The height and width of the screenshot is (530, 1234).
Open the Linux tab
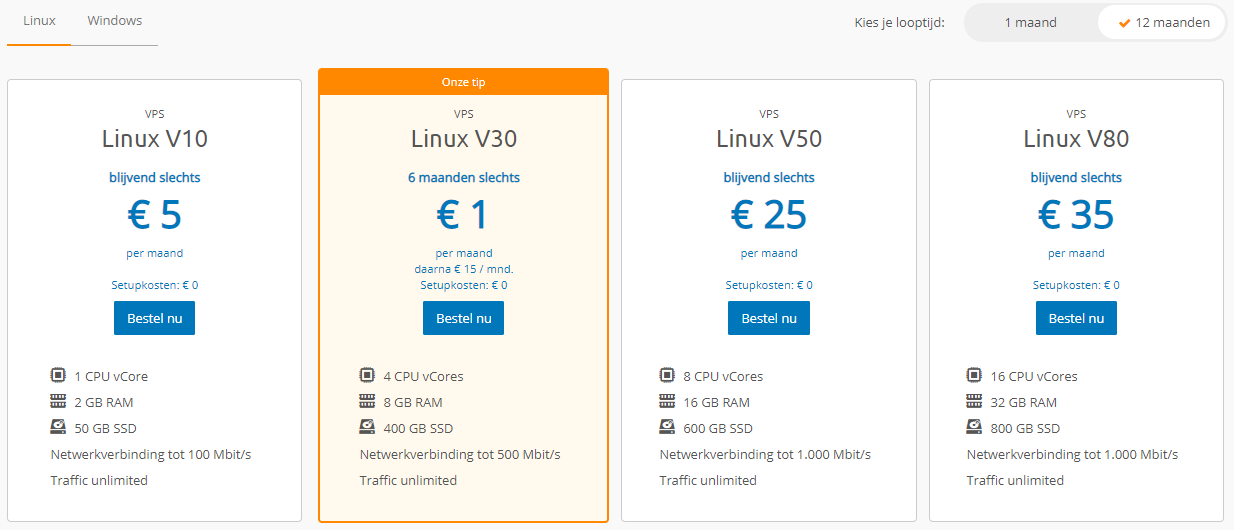[x=39, y=21]
